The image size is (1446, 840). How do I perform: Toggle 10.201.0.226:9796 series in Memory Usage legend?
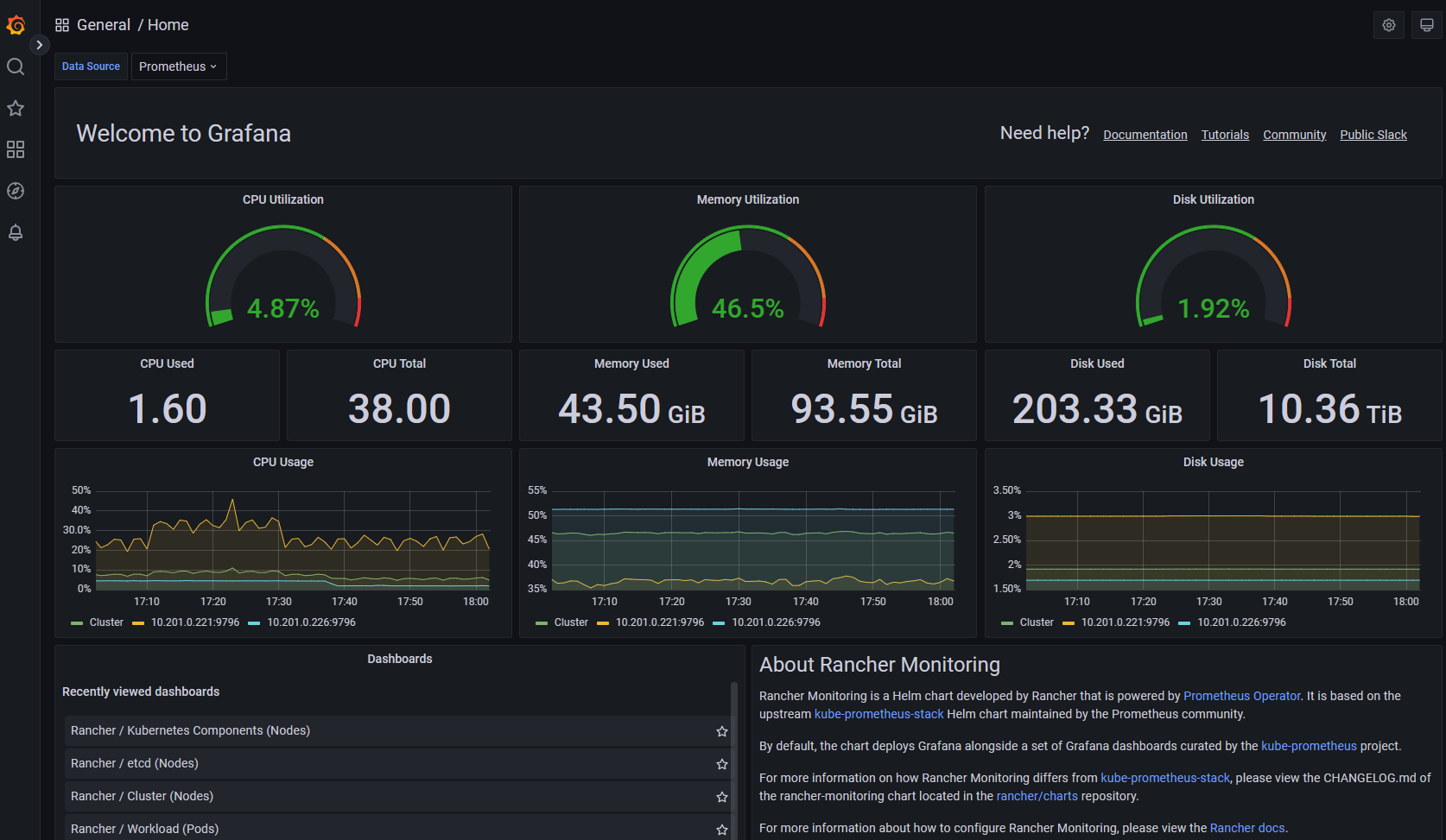(776, 622)
